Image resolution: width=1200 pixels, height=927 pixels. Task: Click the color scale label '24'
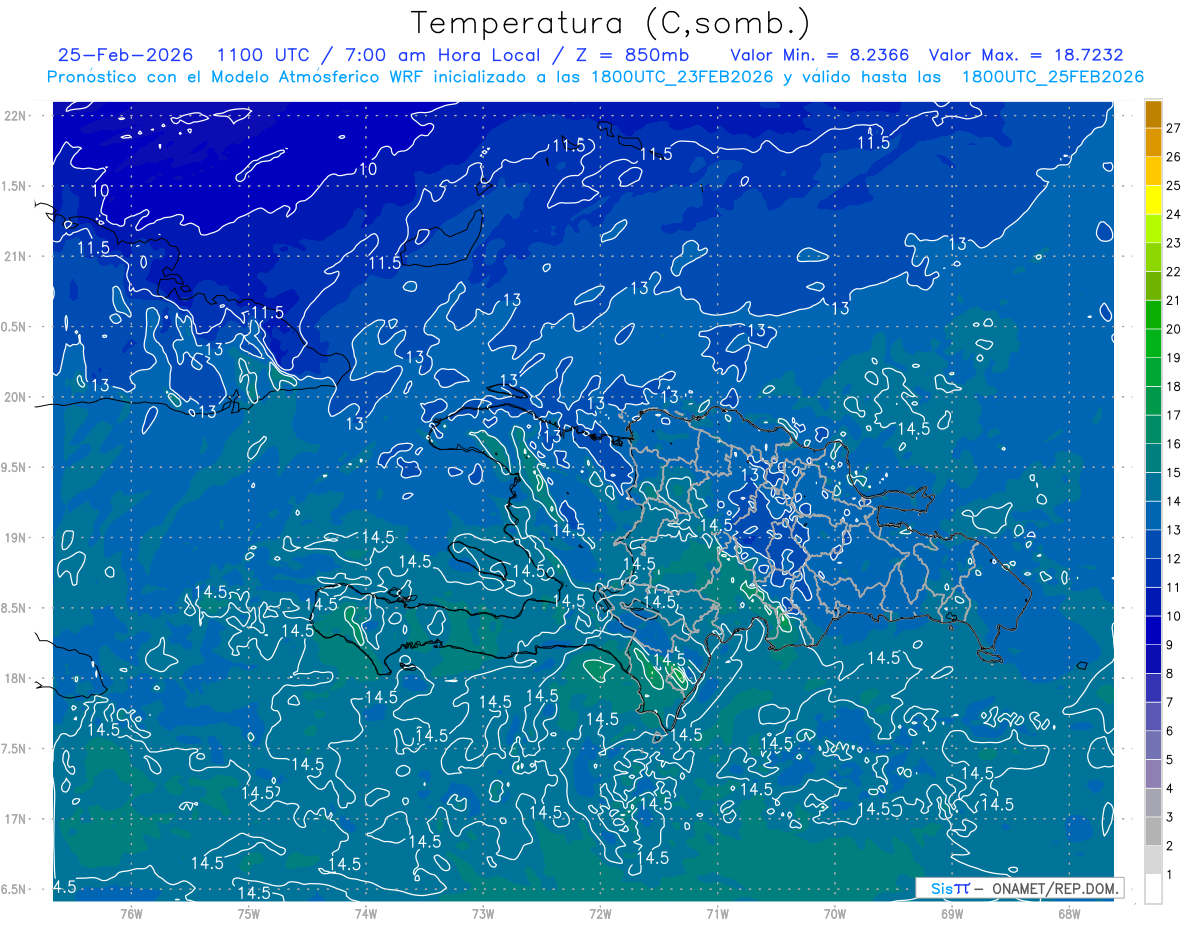click(x=1173, y=214)
